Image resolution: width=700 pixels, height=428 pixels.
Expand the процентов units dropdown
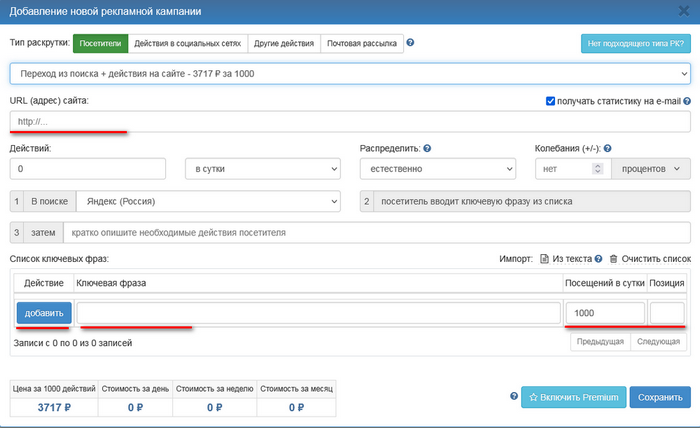click(650, 169)
